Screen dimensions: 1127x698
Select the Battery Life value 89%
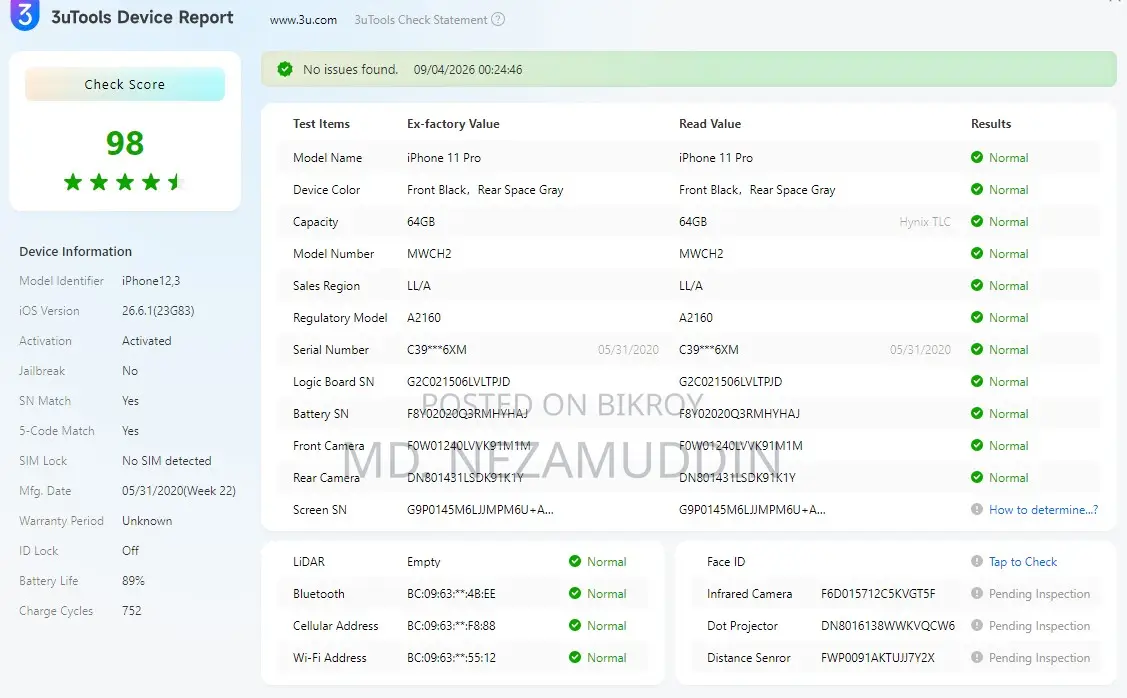[133, 581]
